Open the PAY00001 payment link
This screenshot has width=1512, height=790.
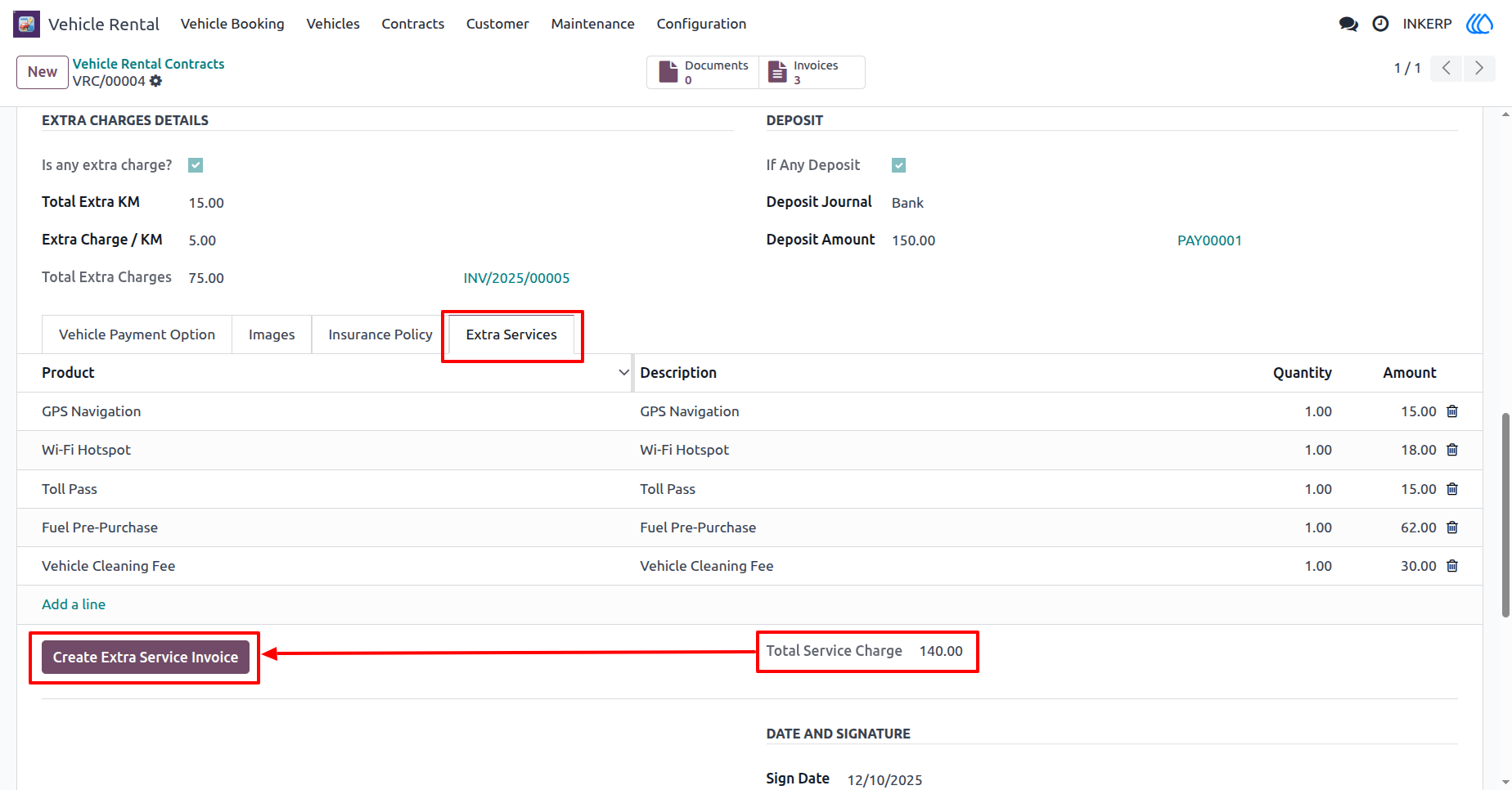coord(1209,240)
